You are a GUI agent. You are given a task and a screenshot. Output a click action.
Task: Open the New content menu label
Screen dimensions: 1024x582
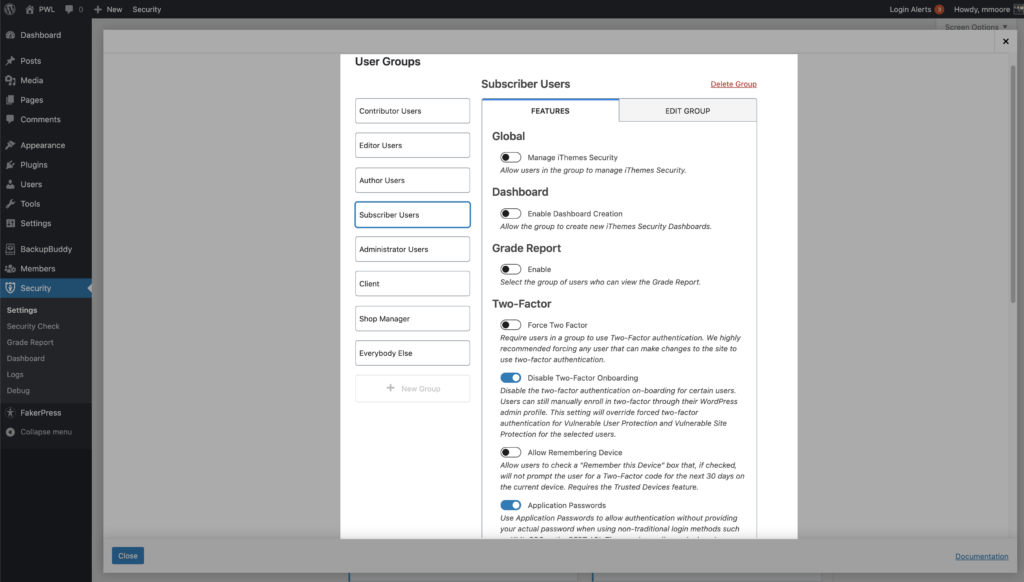[114, 9]
